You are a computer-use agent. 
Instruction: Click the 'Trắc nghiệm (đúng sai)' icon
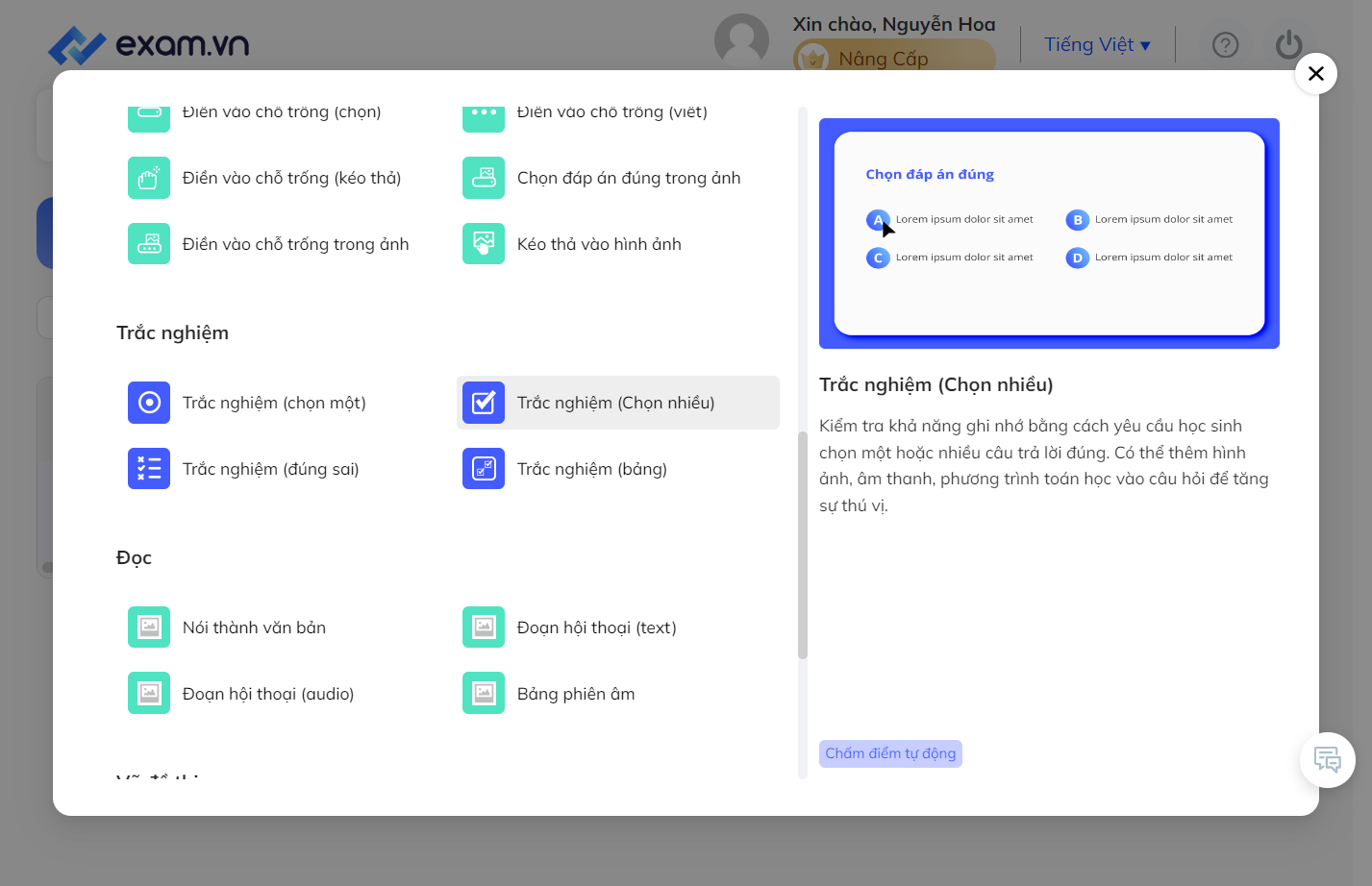(x=149, y=469)
